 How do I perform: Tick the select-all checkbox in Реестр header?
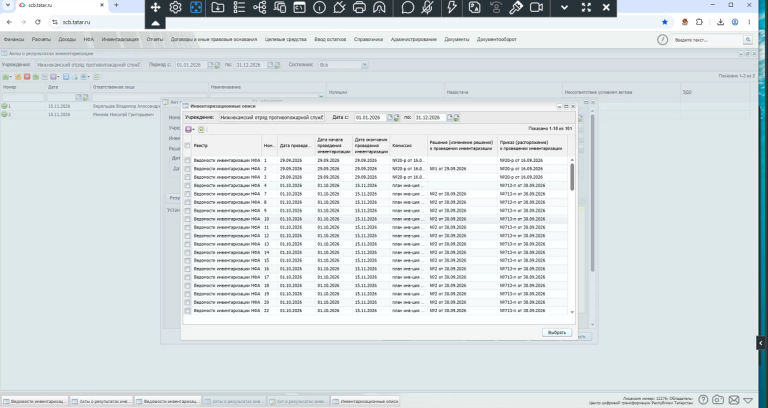[188, 145]
